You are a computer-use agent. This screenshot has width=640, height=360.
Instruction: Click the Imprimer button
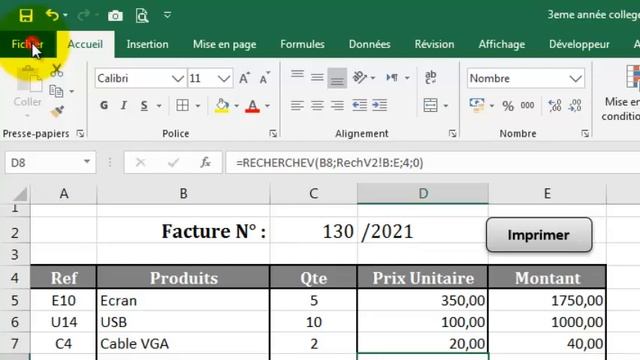[539, 235]
